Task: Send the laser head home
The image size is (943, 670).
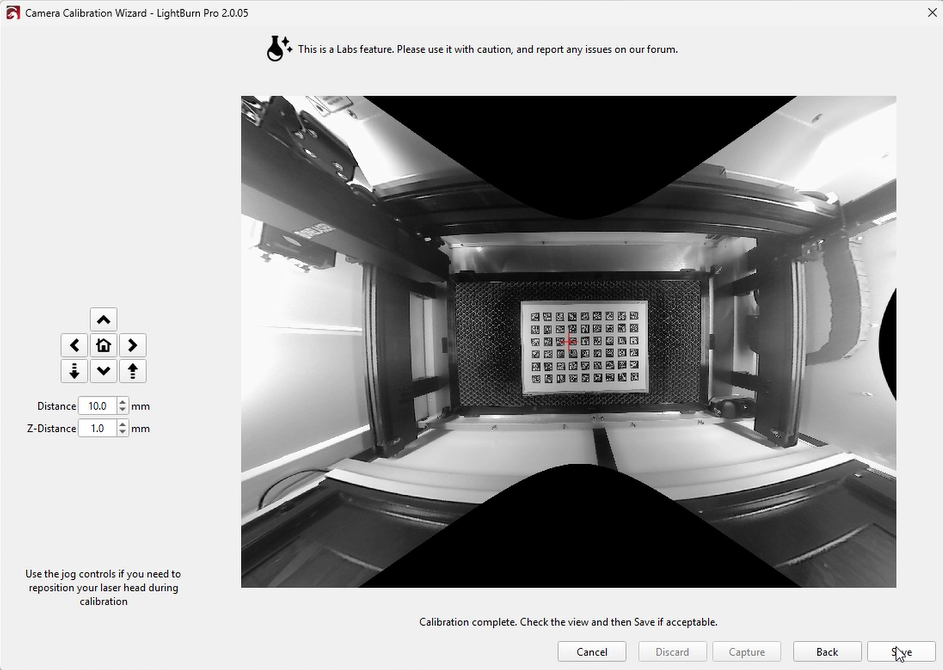Action: [x=104, y=345]
